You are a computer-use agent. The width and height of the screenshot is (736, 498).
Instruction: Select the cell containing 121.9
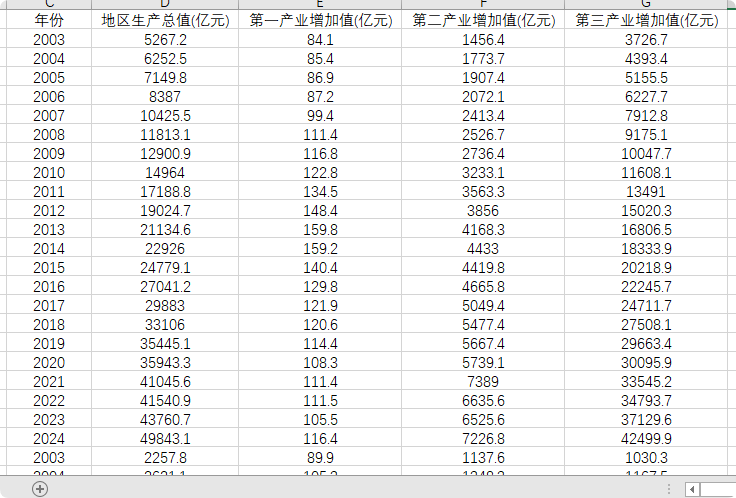tap(320, 306)
